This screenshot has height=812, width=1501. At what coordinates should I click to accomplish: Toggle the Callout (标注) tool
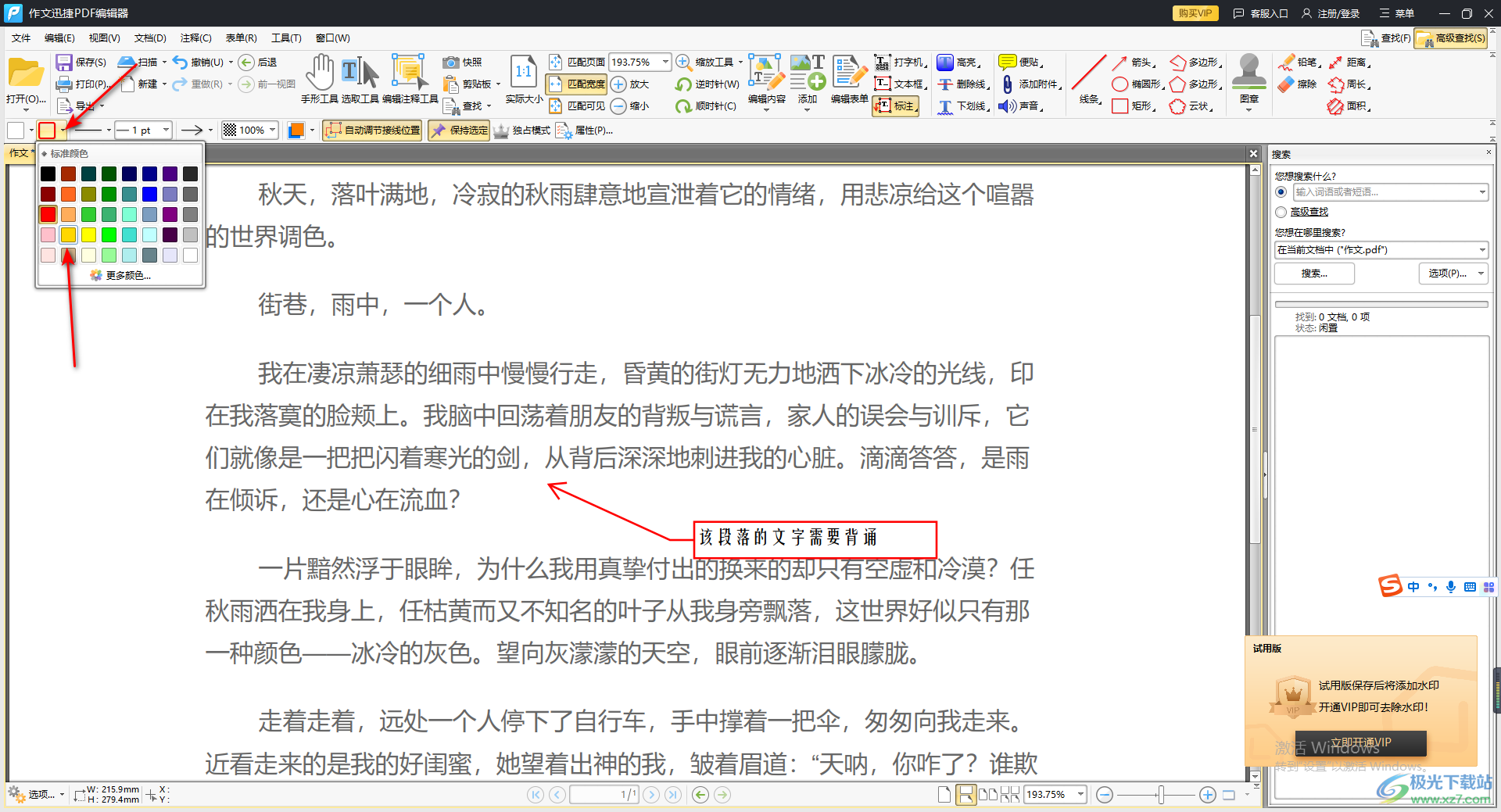coord(895,106)
